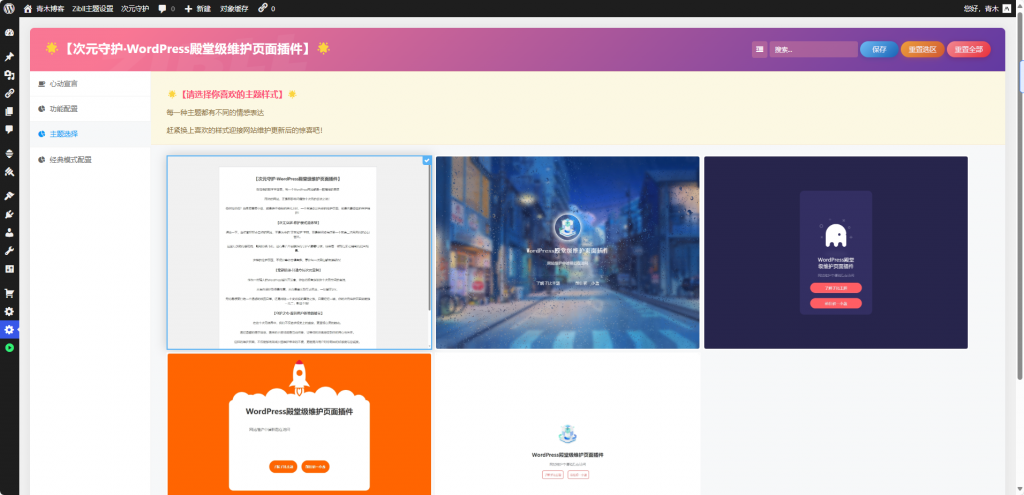Select the dark blurred street theme
The image size is (1024, 495).
tap(567, 252)
